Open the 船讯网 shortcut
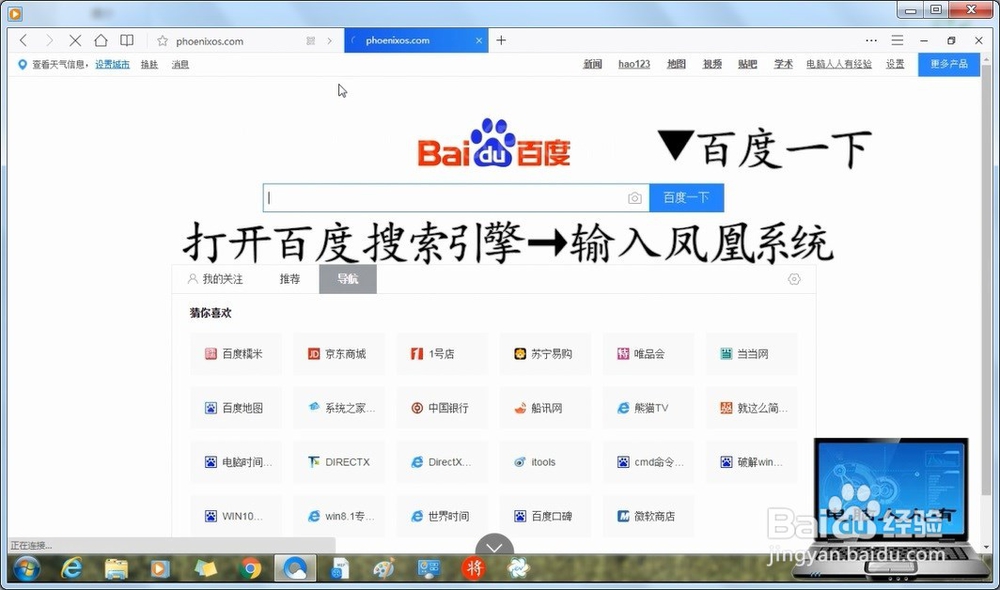Image resolution: width=1000 pixels, height=590 pixels. coord(545,408)
